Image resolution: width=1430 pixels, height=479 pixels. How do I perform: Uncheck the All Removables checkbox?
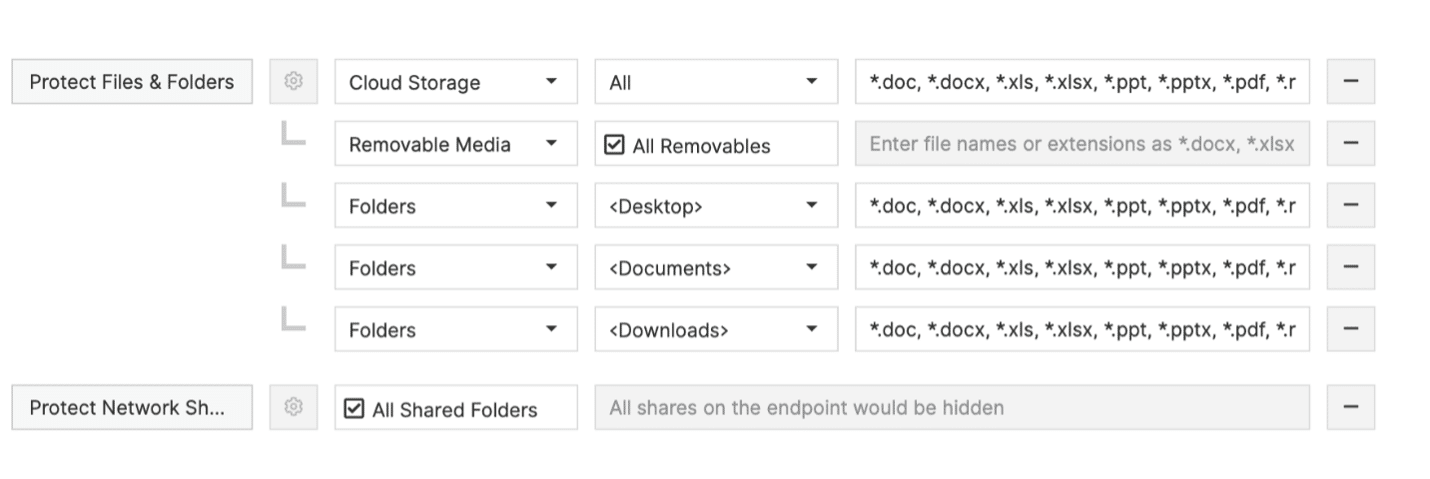pyautogui.click(x=614, y=145)
